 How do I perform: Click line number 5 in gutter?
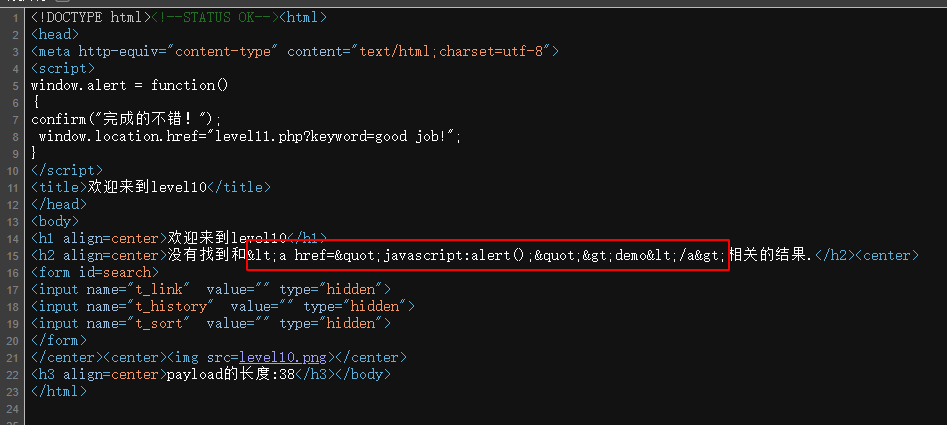18,86
